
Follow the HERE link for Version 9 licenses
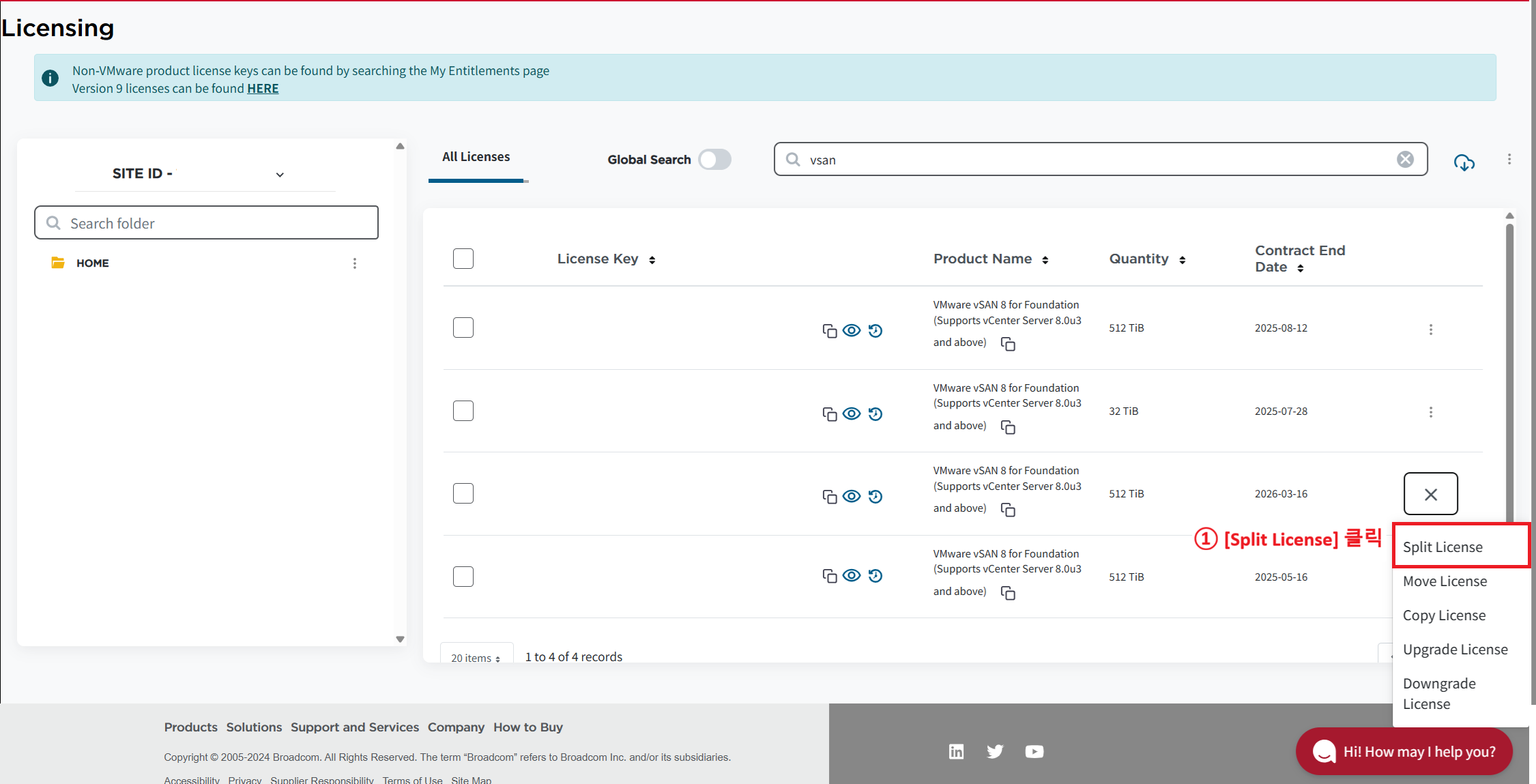(263, 89)
